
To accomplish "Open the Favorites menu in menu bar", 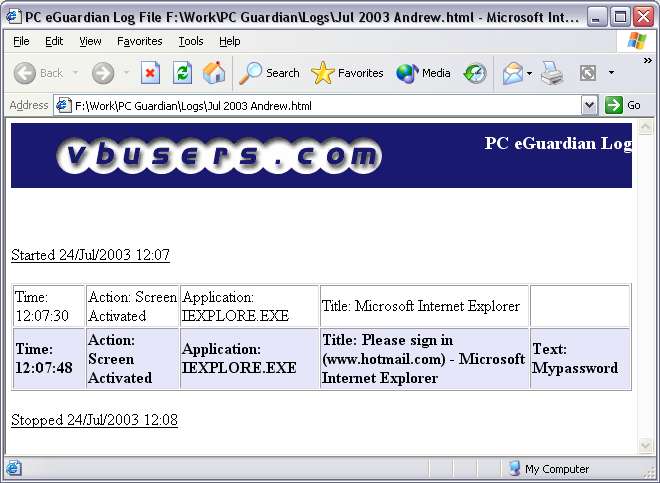I will [139, 41].
